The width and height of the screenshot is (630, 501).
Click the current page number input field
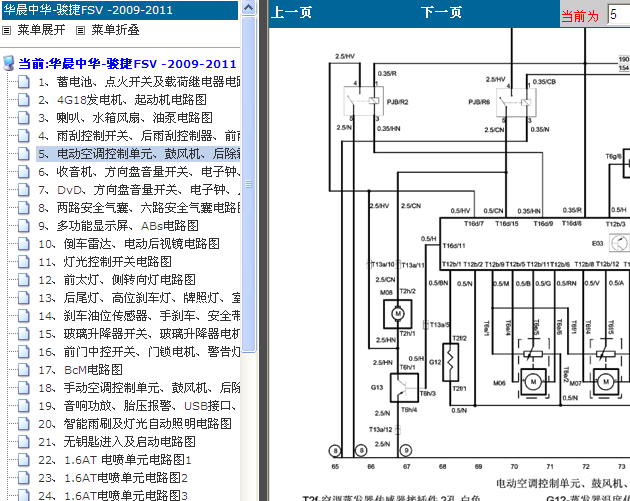pyautogui.click(x=619, y=15)
